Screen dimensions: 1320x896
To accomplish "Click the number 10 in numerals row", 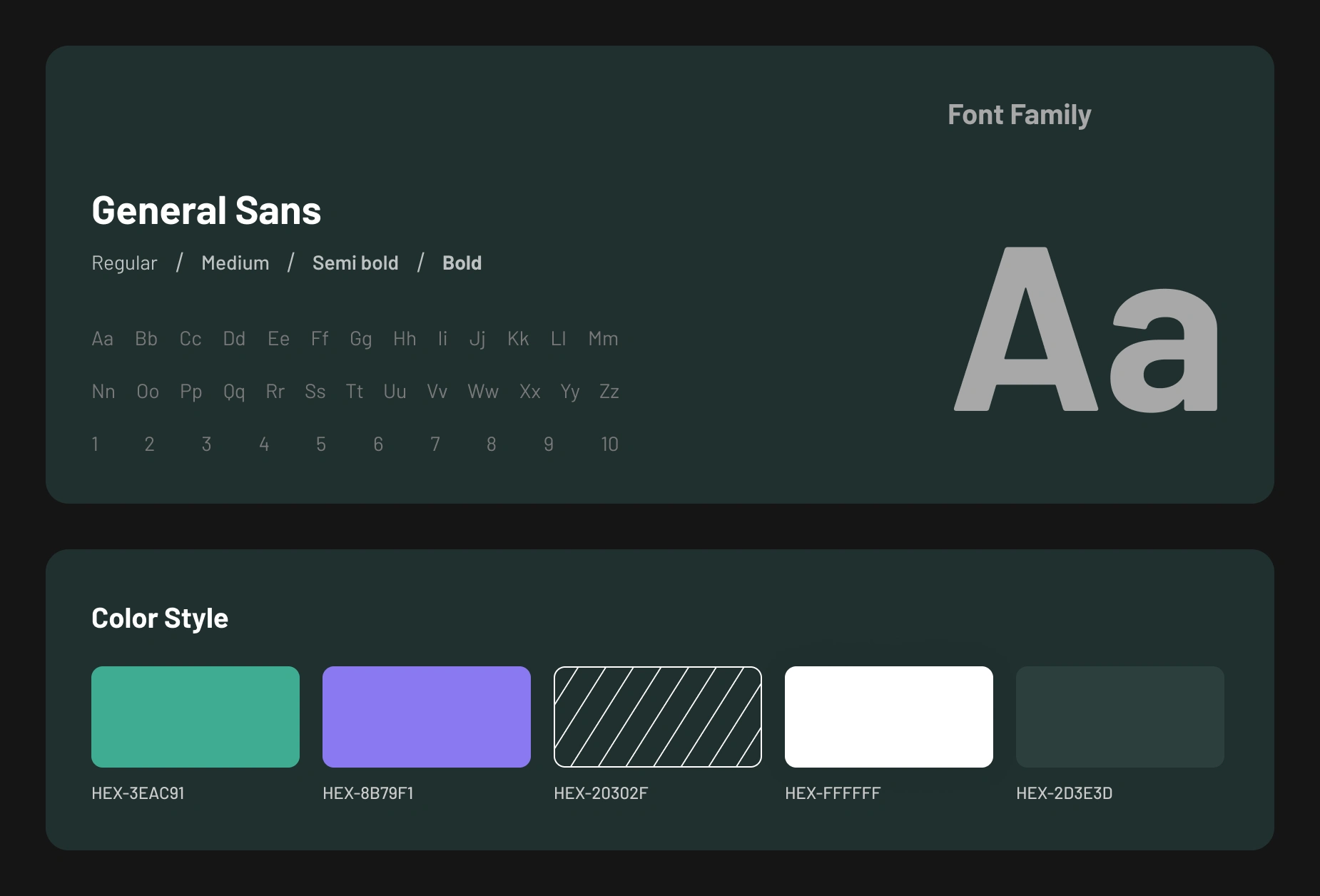I will point(609,444).
